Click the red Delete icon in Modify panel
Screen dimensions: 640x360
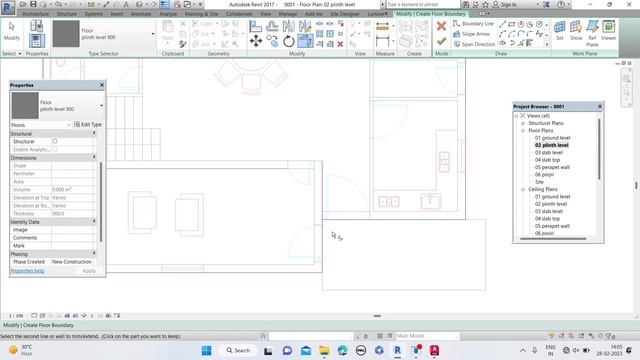pos(340,44)
